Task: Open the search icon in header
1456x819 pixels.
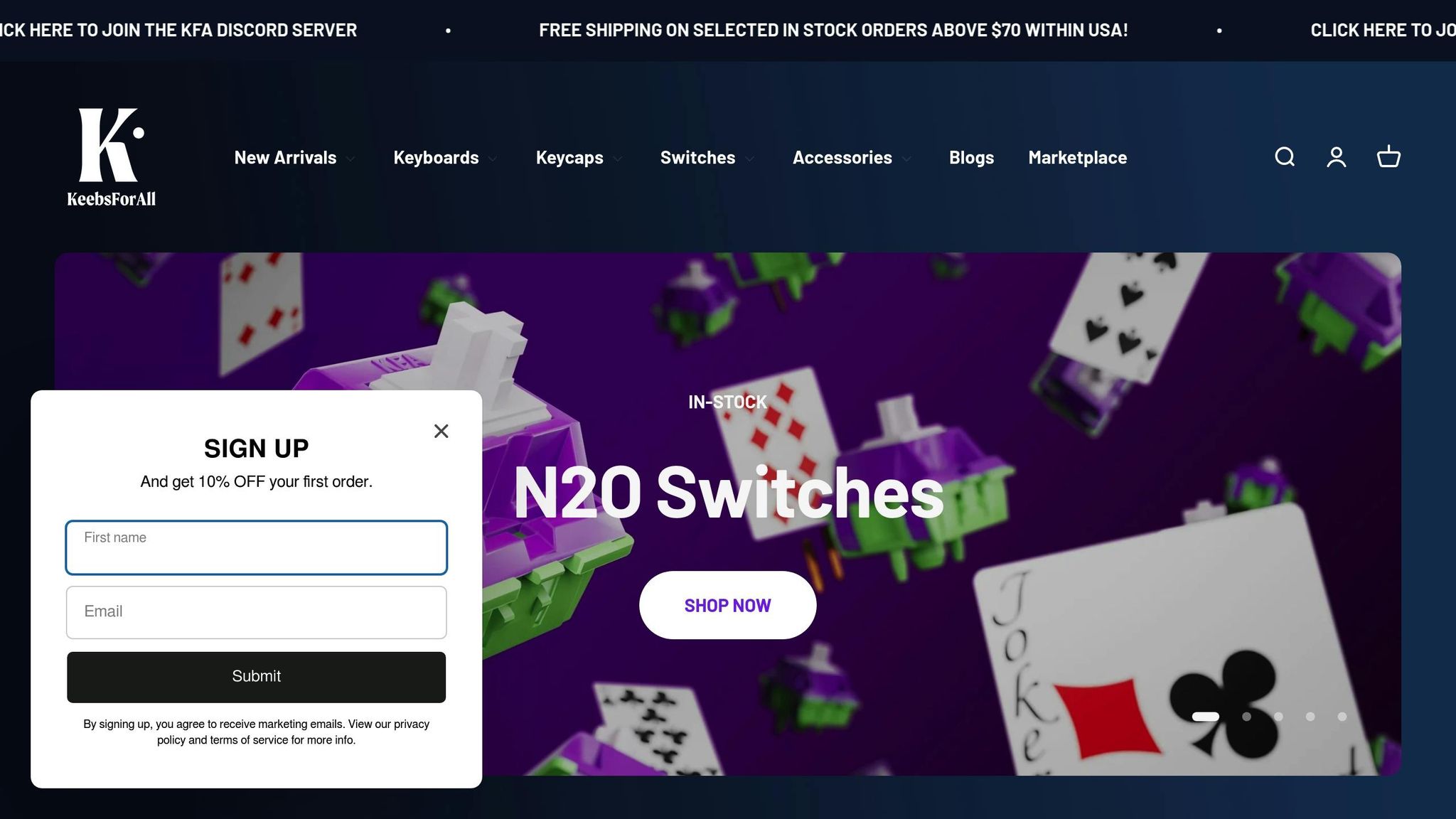Action: [x=1285, y=157]
